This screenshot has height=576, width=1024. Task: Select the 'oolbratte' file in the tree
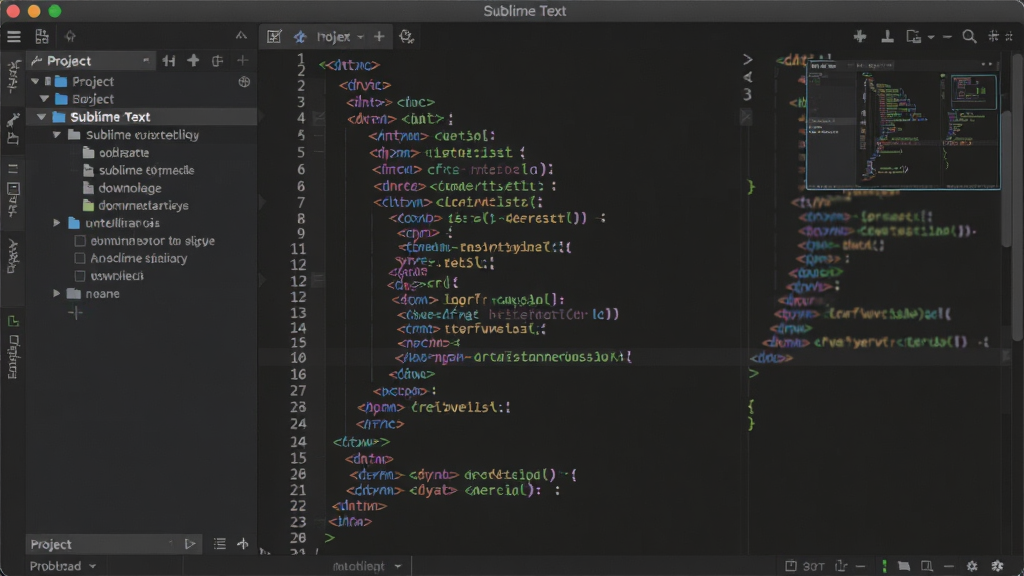pyautogui.click(x=124, y=153)
